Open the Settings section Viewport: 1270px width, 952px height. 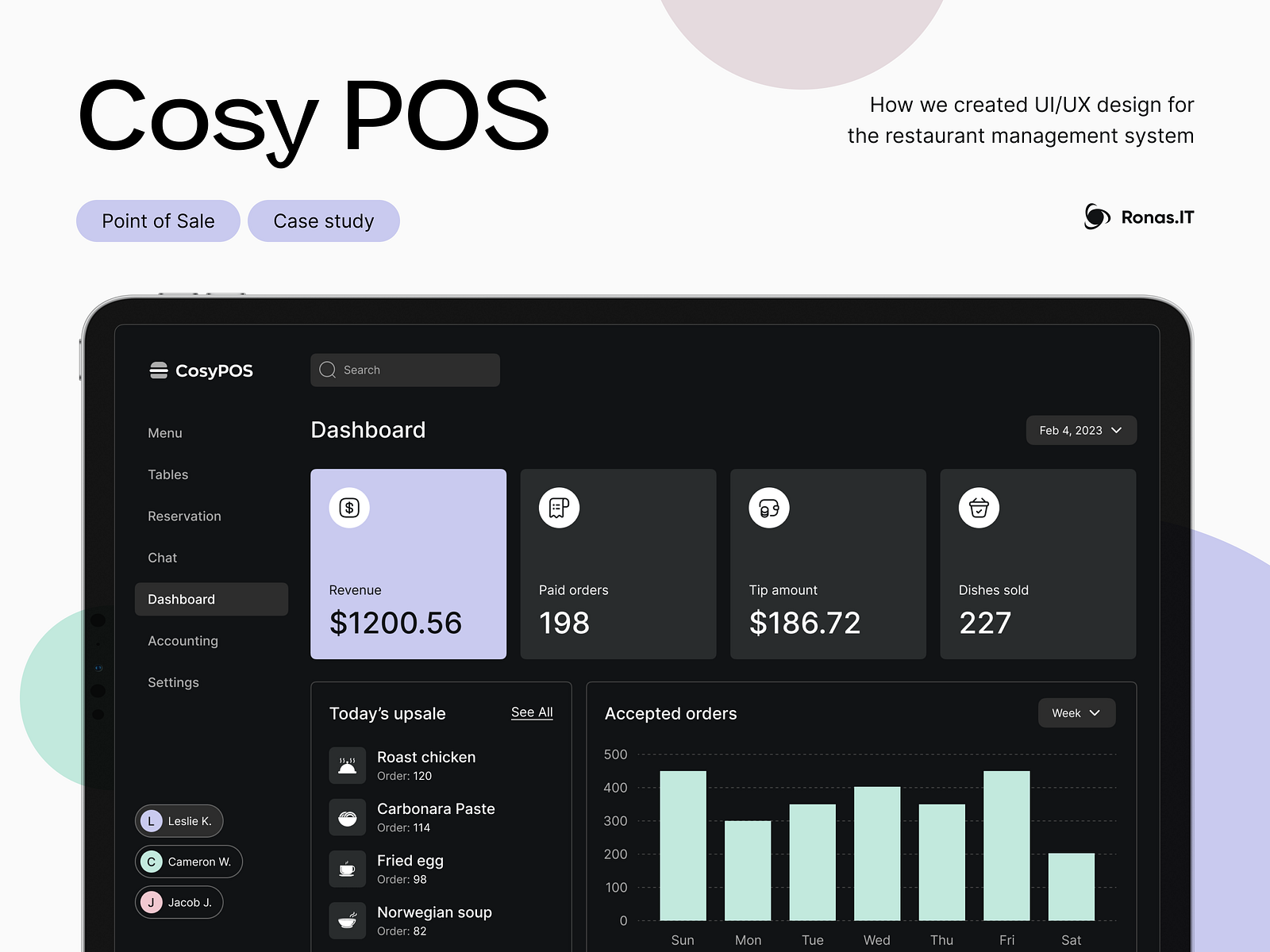(173, 682)
